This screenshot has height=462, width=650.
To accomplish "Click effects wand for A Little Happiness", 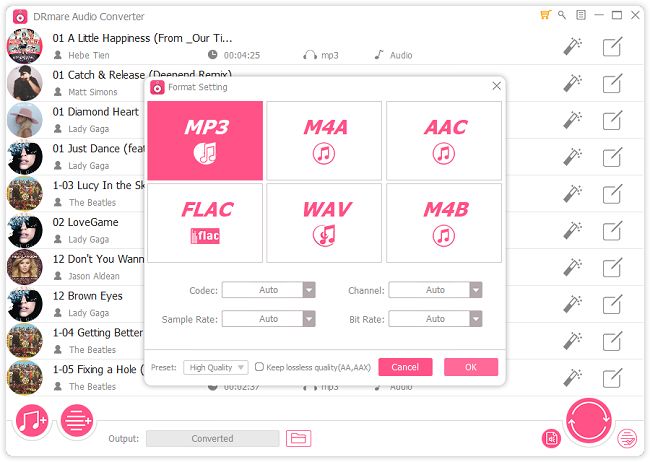I will coord(572,46).
